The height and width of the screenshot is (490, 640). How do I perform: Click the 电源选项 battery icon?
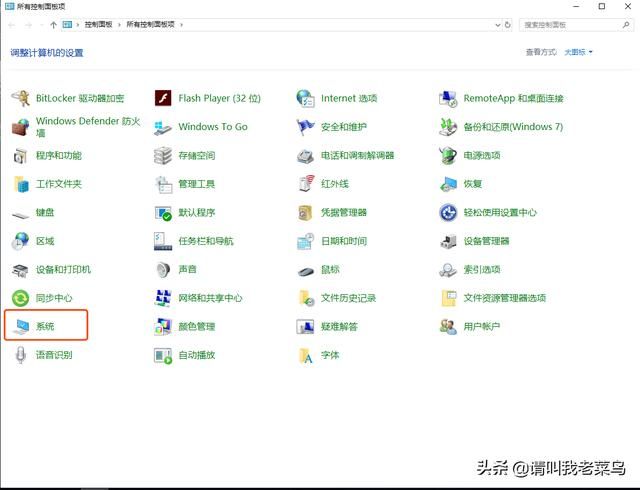click(448, 156)
